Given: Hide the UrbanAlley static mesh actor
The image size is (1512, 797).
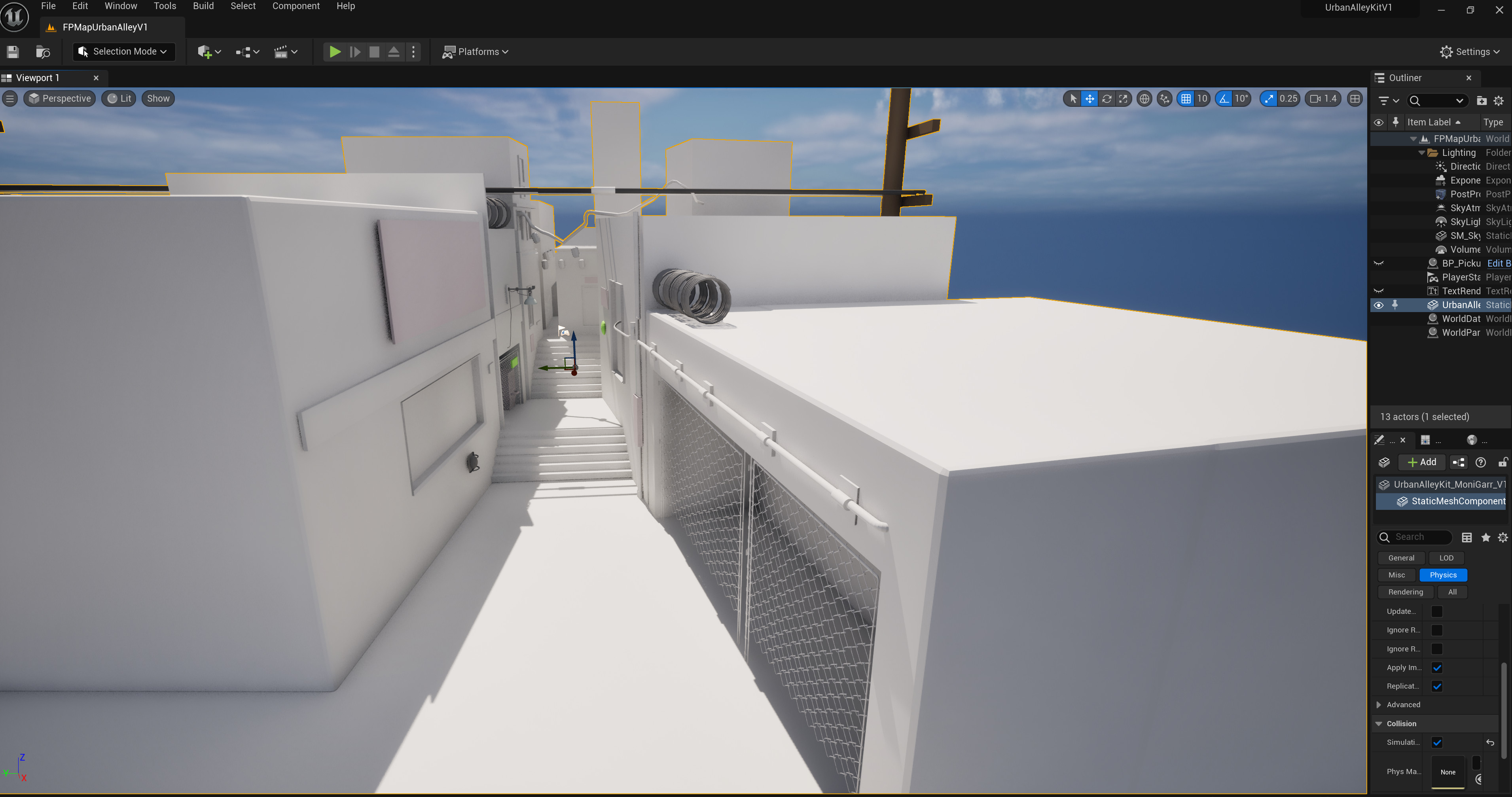Looking at the screenshot, I should click(1379, 305).
